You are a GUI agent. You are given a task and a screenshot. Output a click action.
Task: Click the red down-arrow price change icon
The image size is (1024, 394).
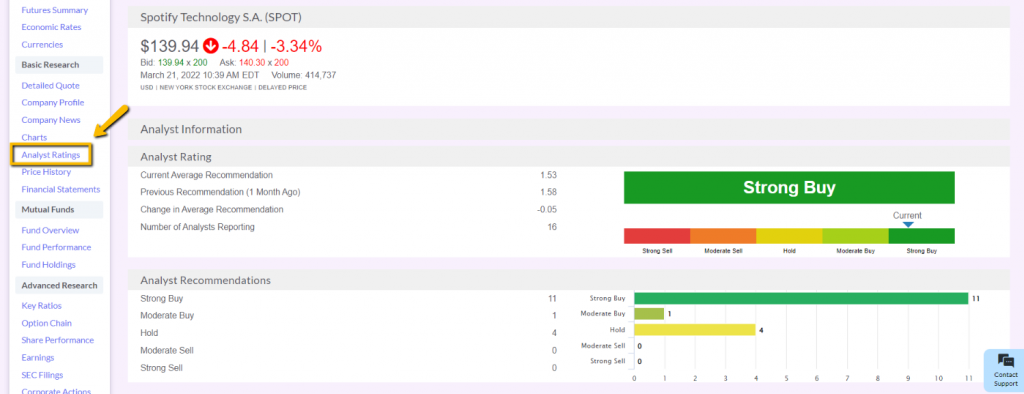tap(210, 46)
